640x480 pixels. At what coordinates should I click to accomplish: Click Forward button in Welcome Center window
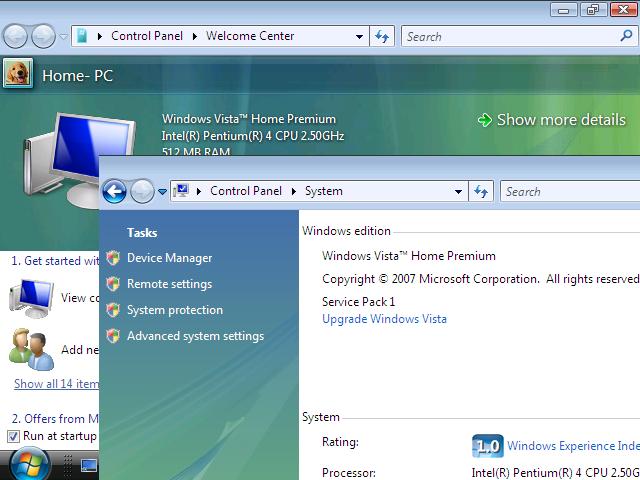(x=43, y=36)
